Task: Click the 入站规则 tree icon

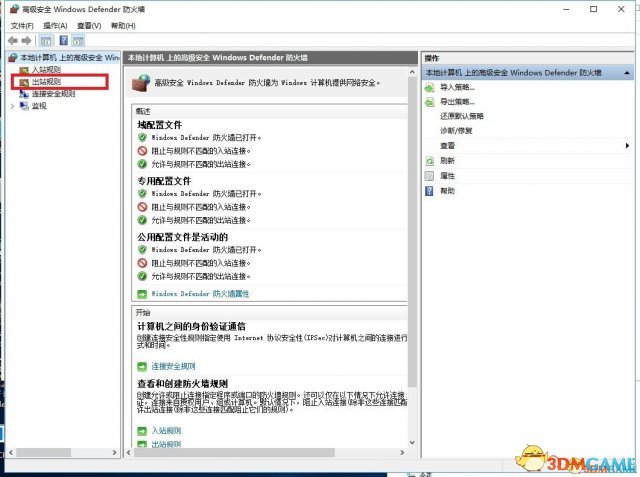Action: 24,70
